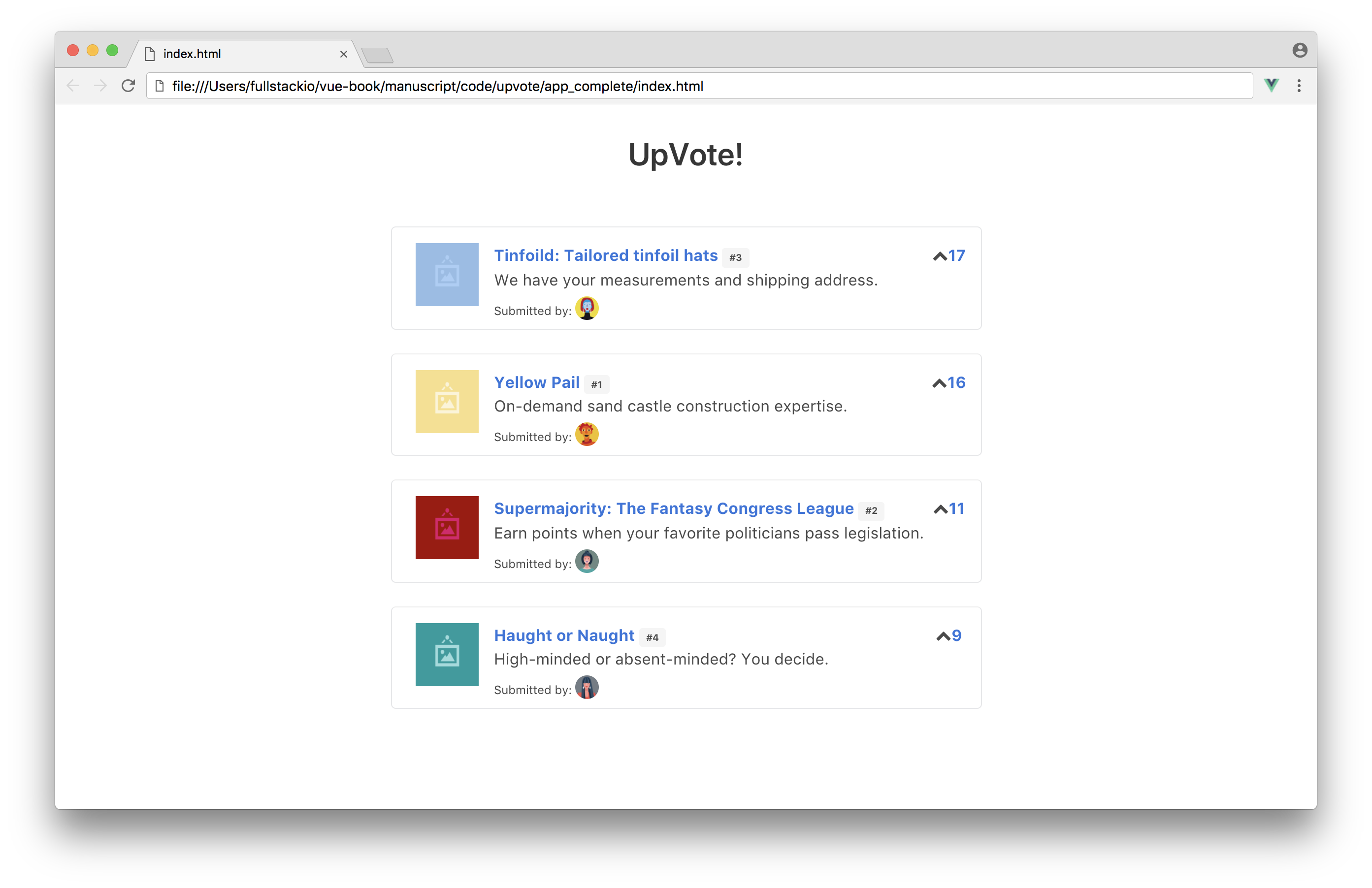The width and height of the screenshot is (1372, 888).
Task: Open Supermajority: The Fantasy Congress League link
Action: (673, 508)
